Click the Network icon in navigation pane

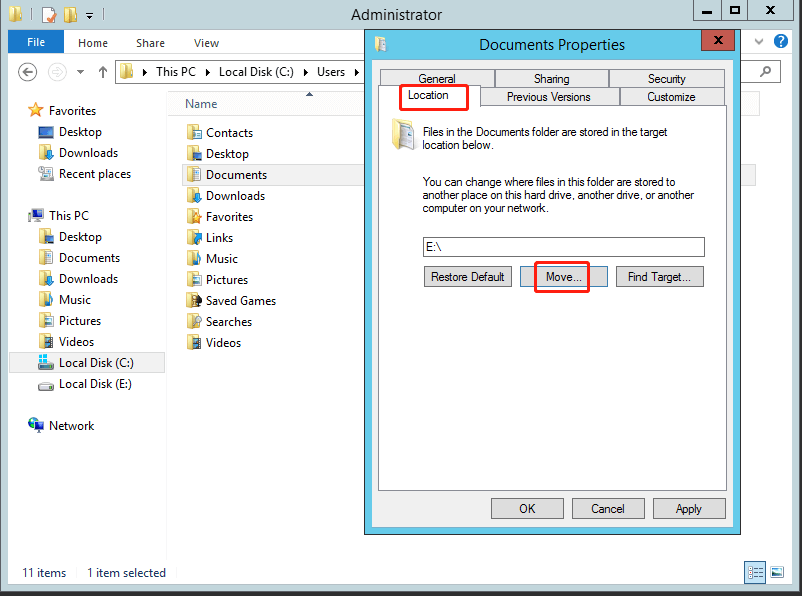[x=37, y=426]
